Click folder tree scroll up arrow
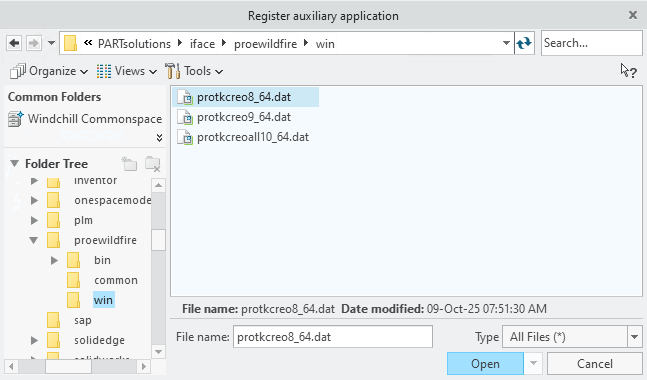Viewport: 647px width, 380px height. pyautogui.click(x=158, y=186)
